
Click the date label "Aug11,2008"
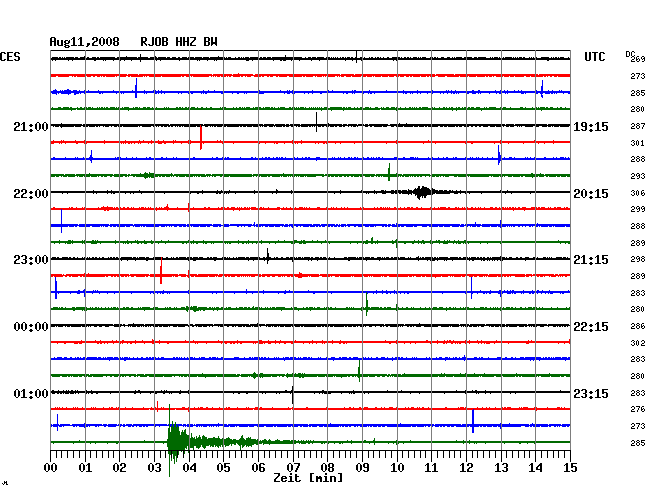pyautogui.click(x=84, y=42)
